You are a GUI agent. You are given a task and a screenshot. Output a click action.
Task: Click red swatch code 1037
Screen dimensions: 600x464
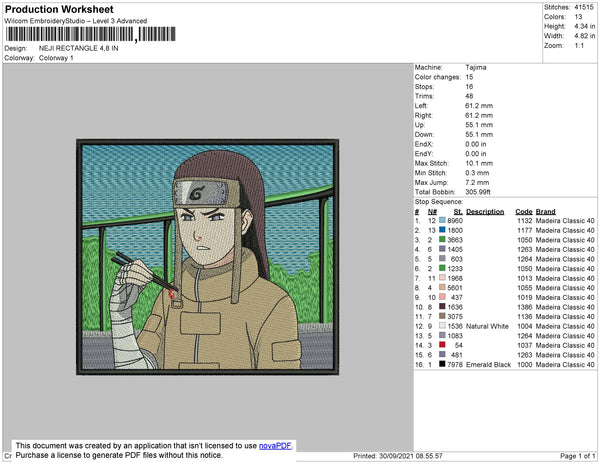tap(442, 345)
